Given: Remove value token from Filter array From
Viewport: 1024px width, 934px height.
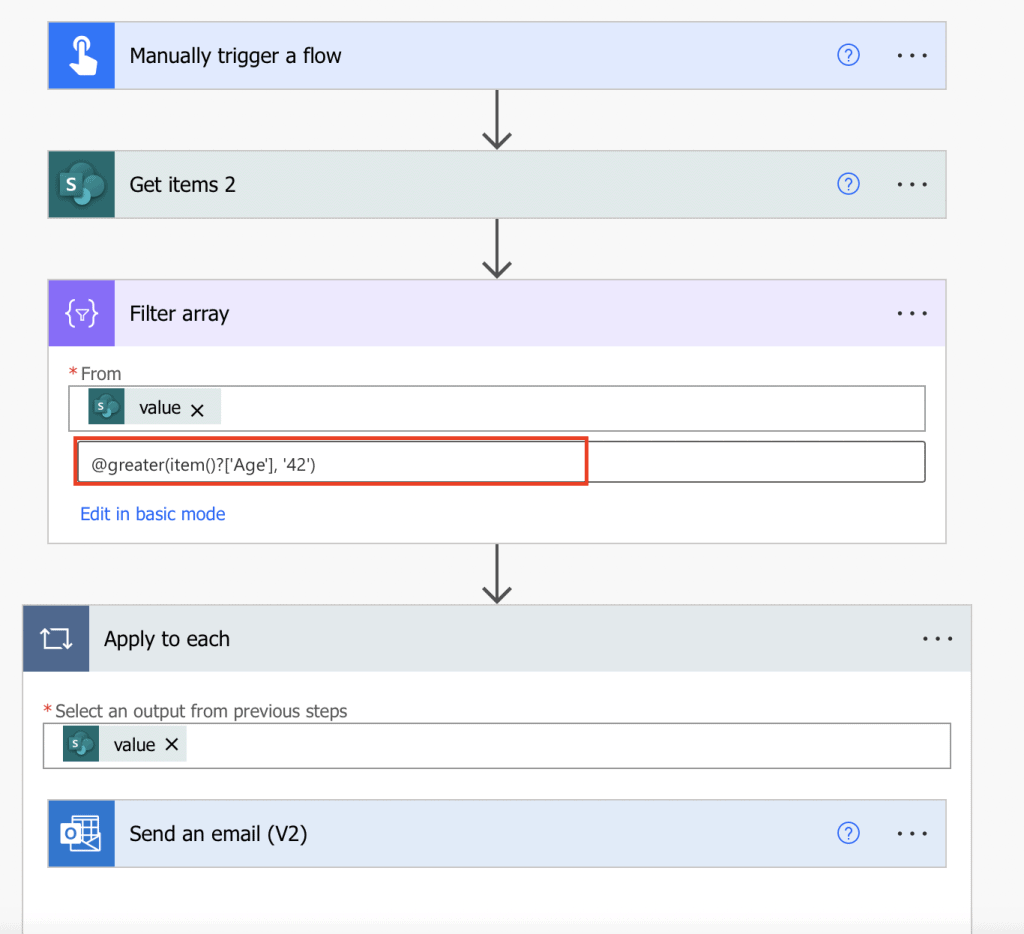Looking at the screenshot, I should click(197, 410).
